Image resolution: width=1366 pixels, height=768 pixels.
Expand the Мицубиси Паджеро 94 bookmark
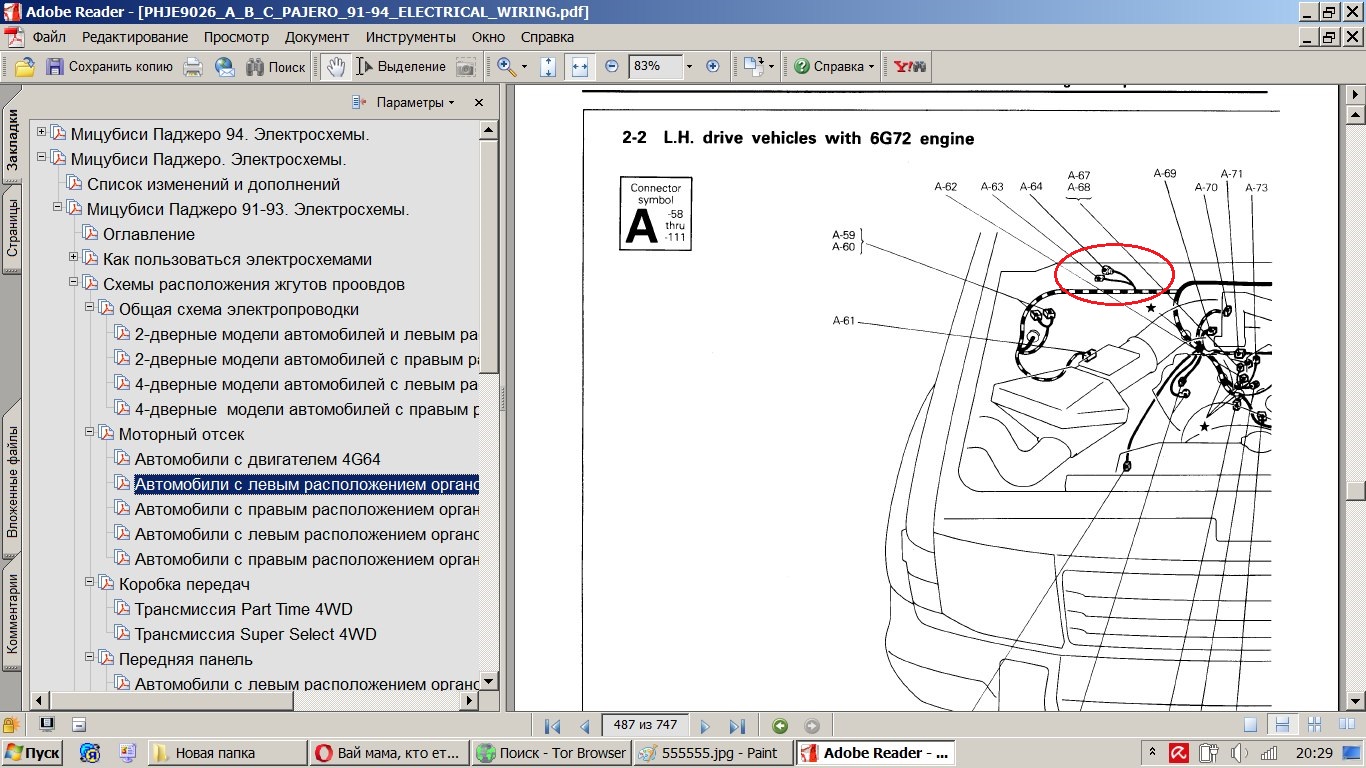[41, 133]
